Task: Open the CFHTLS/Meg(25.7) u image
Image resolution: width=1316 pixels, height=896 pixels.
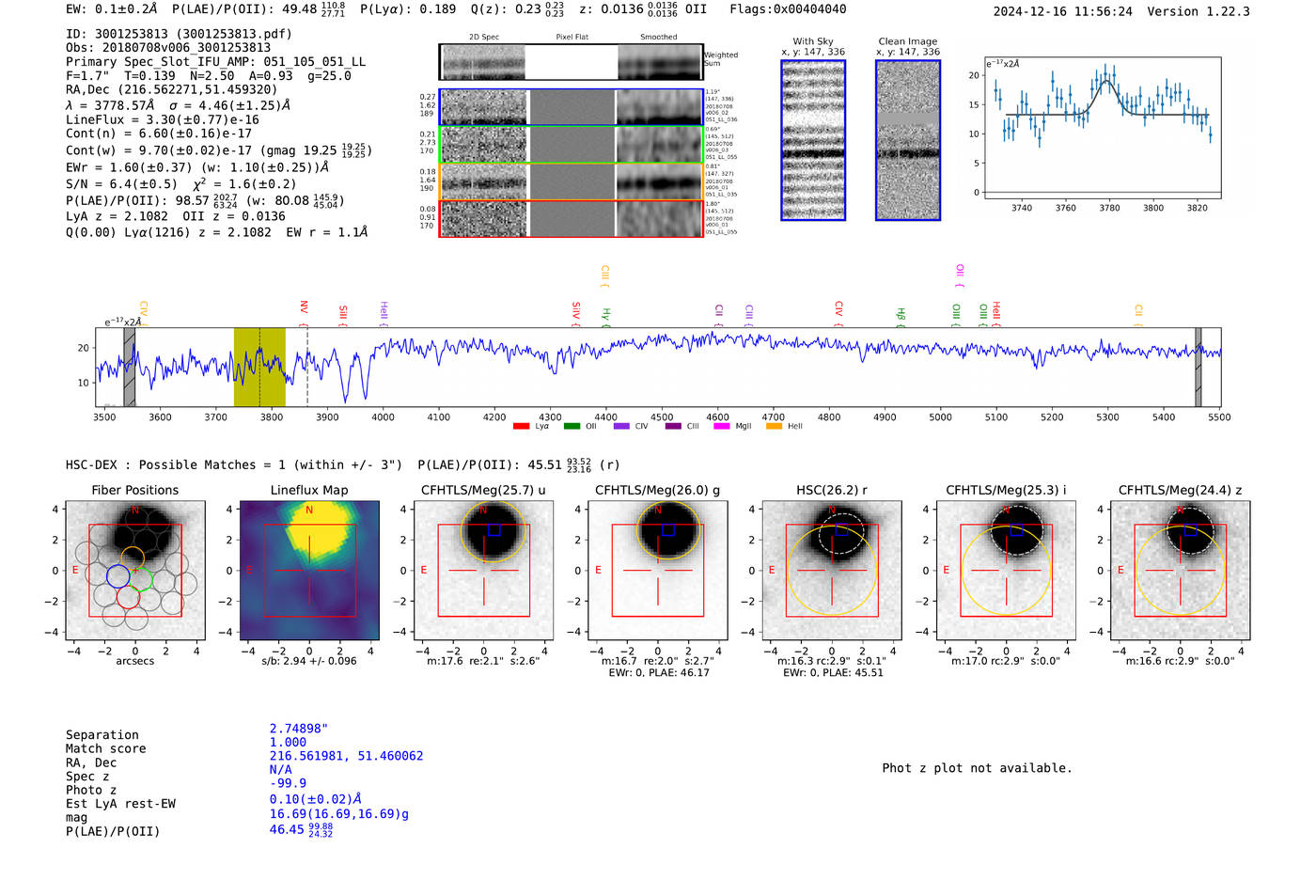Action: (x=484, y=571)
